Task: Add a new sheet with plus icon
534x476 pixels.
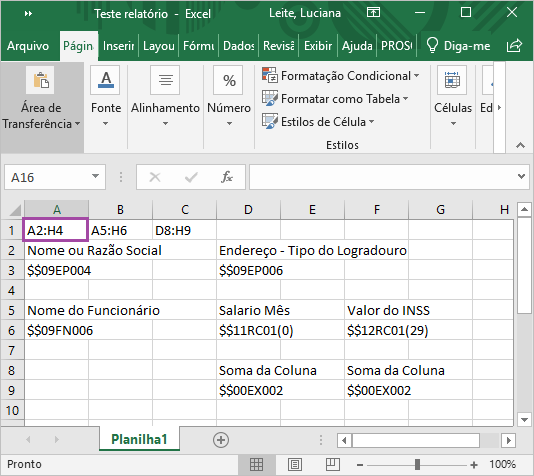Action: pos(221,440)
